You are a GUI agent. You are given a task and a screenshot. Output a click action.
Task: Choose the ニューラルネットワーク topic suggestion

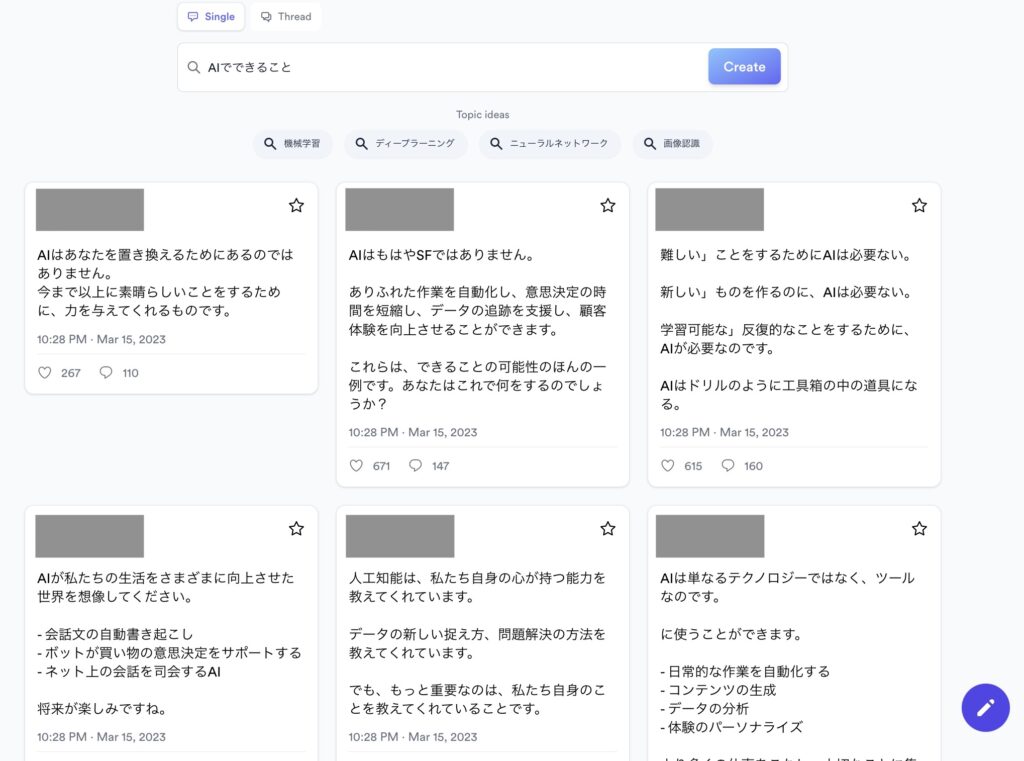pos(549,144)
